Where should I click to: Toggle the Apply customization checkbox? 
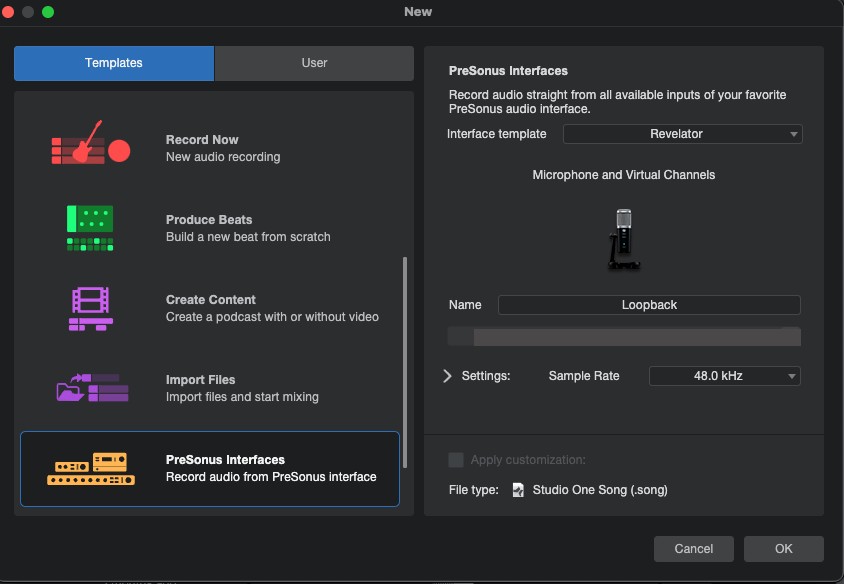[x=456, y=460]
